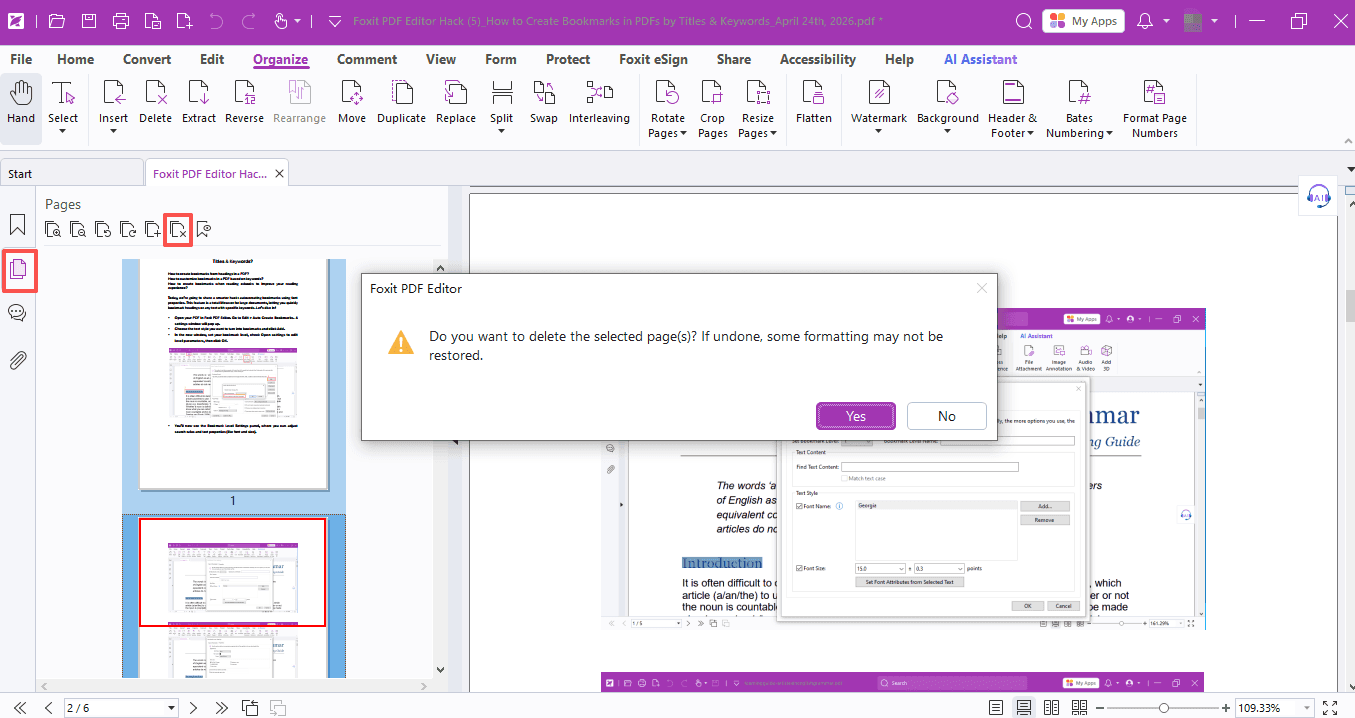Screen dimensions: 1355x718
Task: Expand the Select tool dropdown
Action: click(x=62, y=131)
